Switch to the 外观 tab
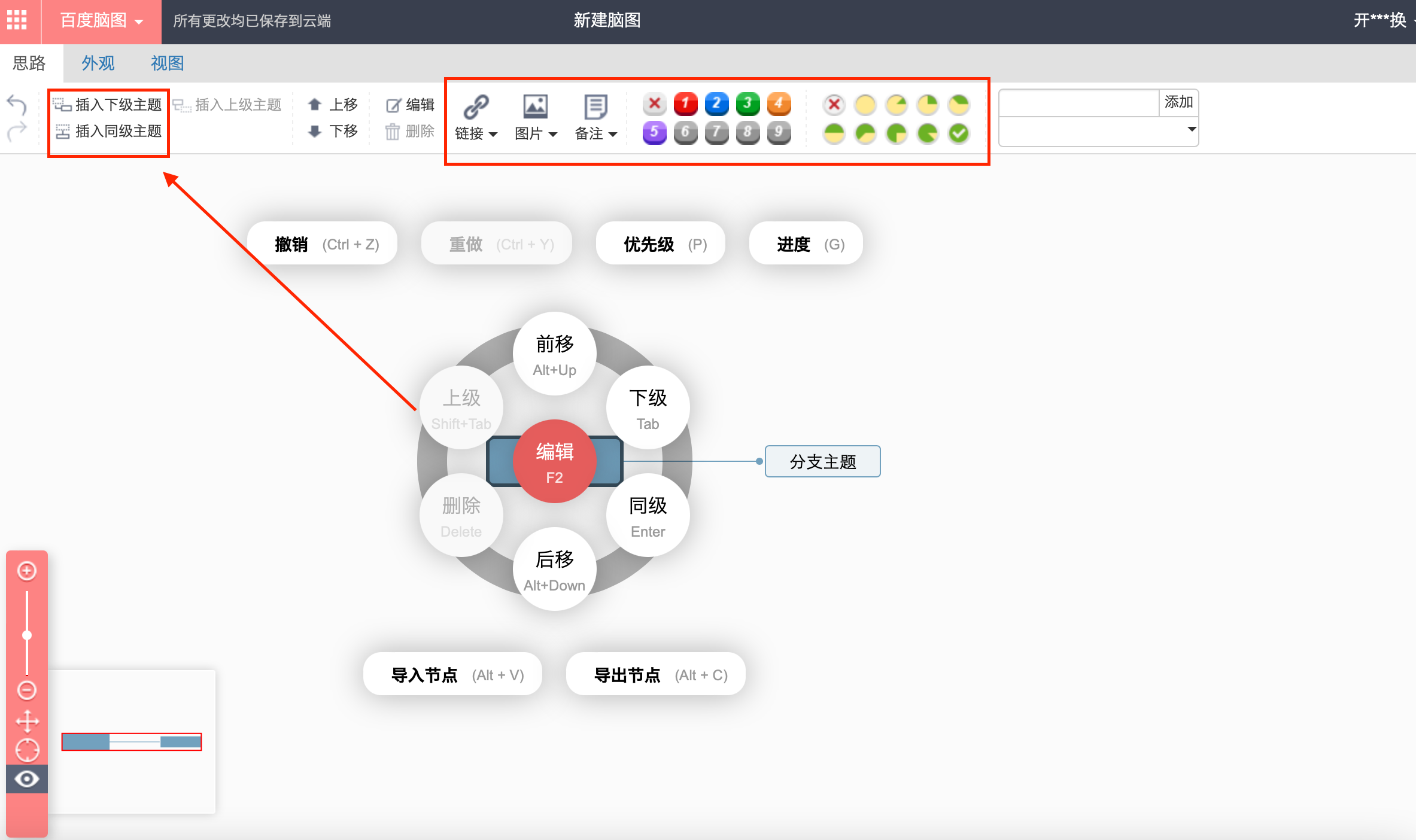Viewport: 1416px width, 840px height. tap(98, 63)
